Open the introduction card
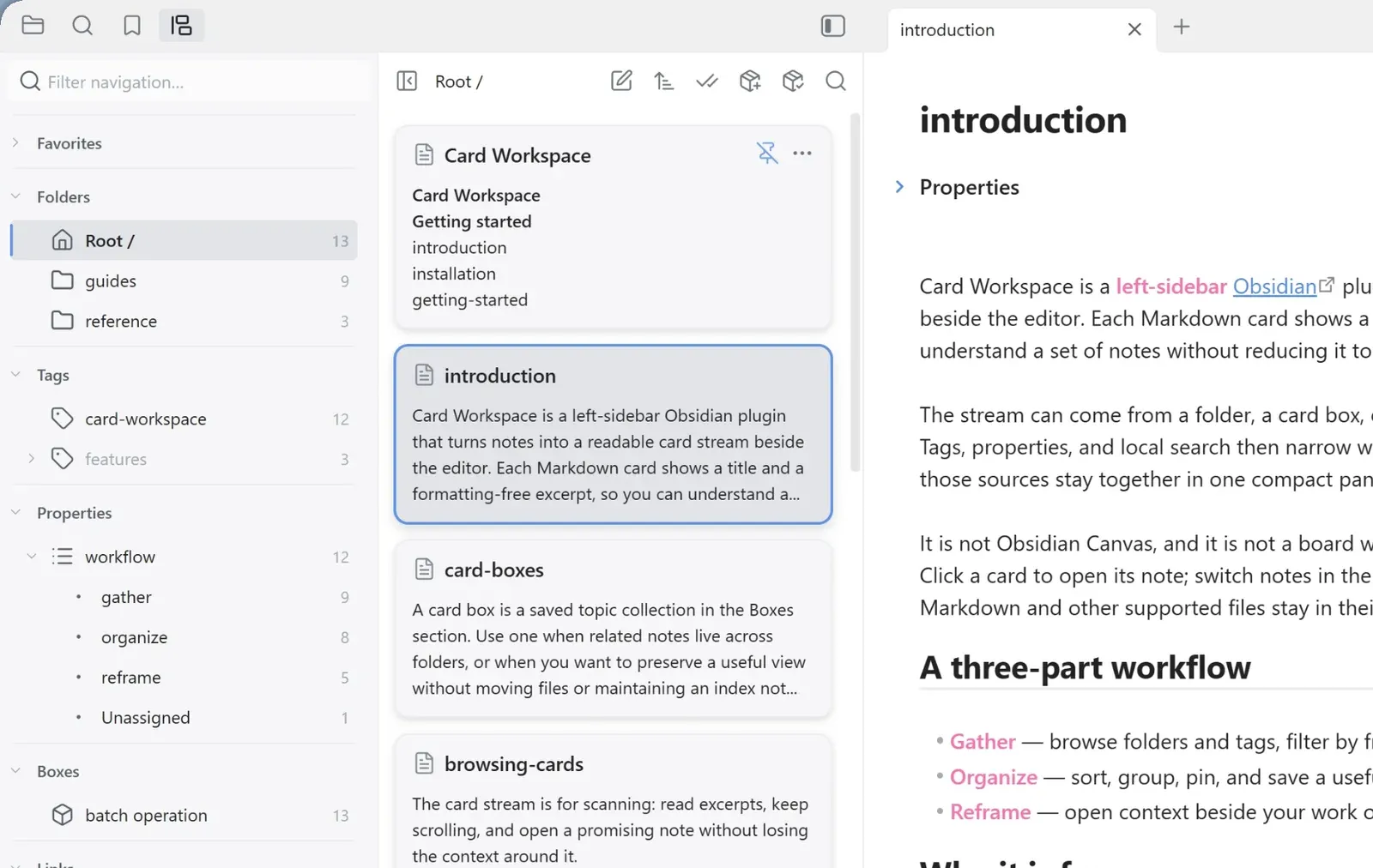Screen dimensions: 1373x868 pyautogui.click(x=613, y=434)
